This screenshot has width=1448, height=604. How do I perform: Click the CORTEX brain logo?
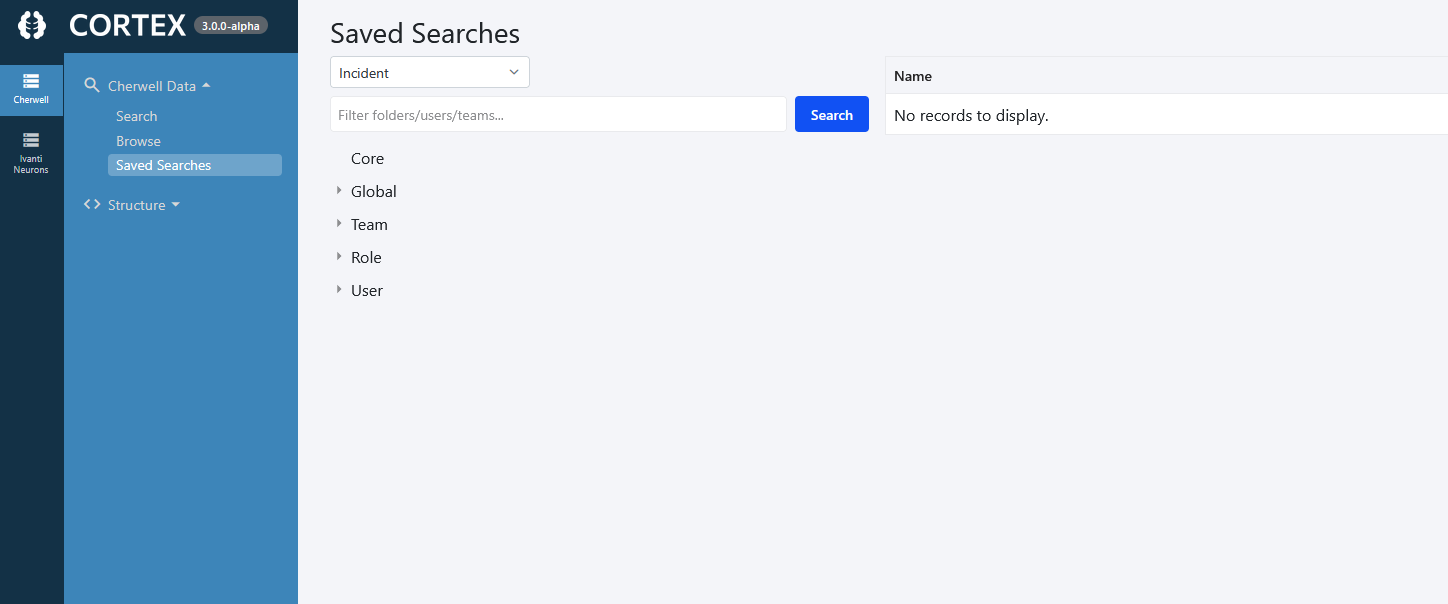31,23
